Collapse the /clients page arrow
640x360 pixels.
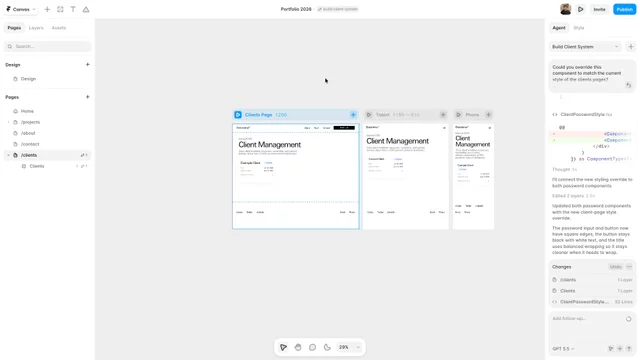[x=8, y=155]
